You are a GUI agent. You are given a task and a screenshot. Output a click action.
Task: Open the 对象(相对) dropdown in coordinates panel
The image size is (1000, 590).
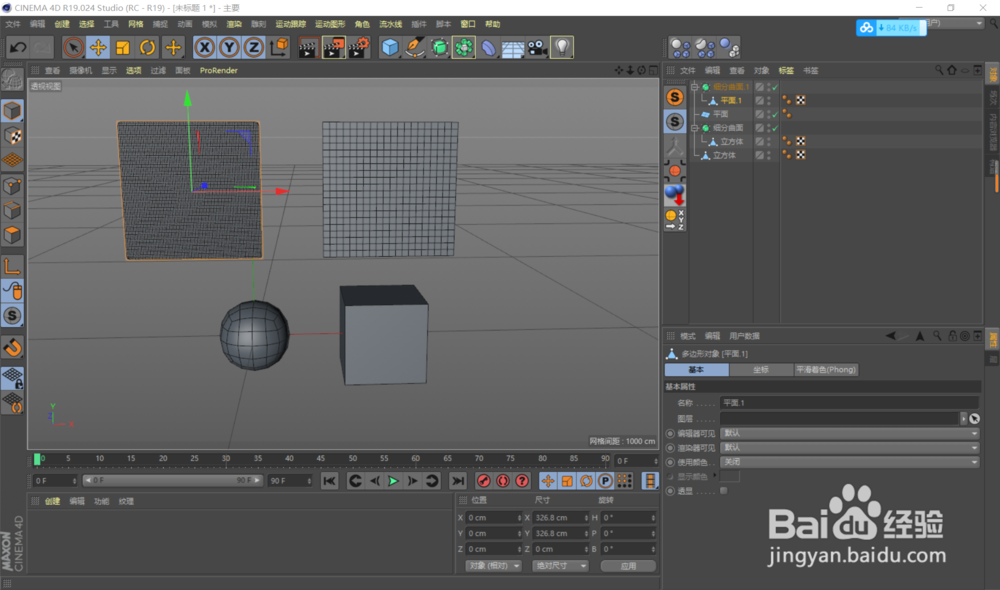pos(494,566)
